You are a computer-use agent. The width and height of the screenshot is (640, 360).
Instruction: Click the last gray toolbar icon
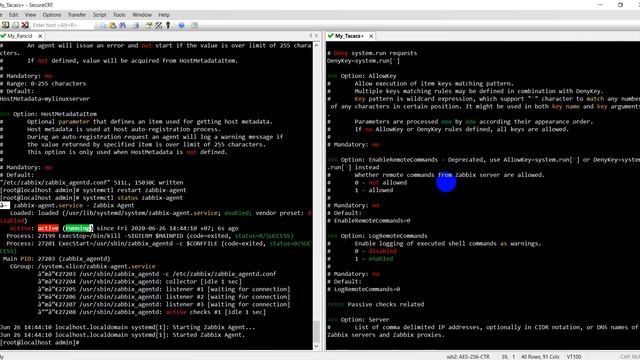click(x=194, y=25)
